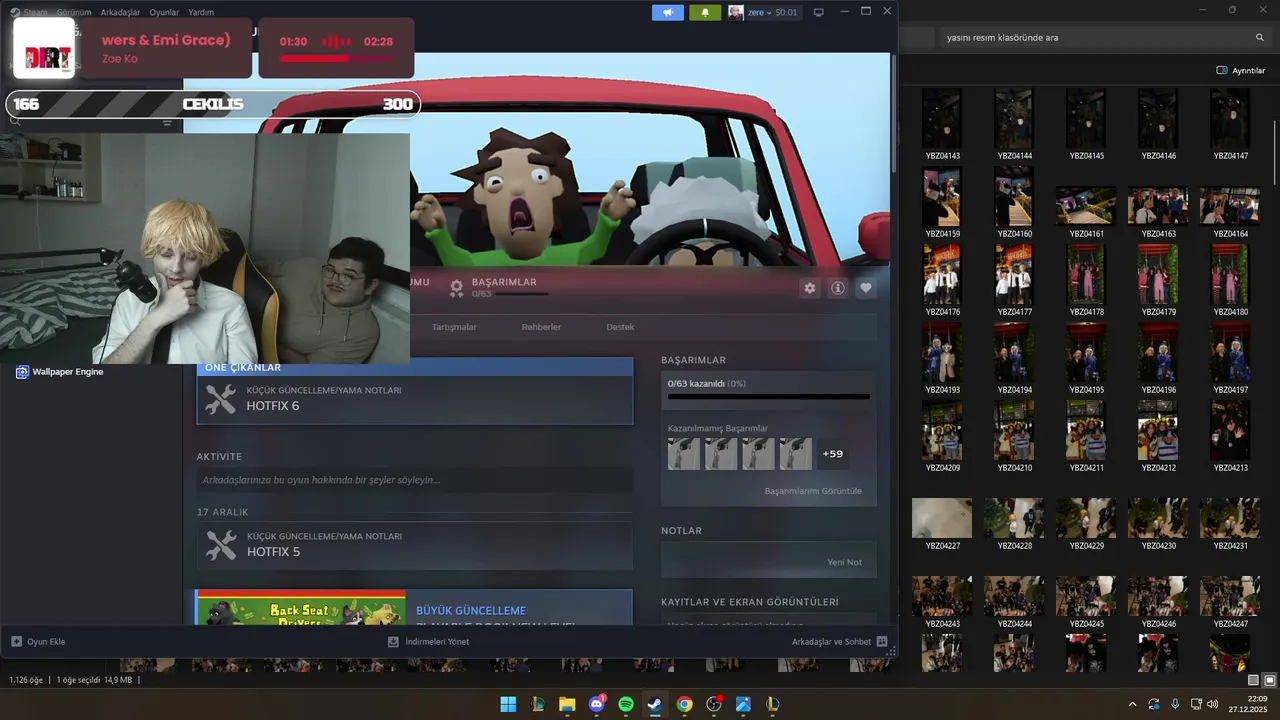Open the HOTFIX 6 patch notes

[415, 399]
